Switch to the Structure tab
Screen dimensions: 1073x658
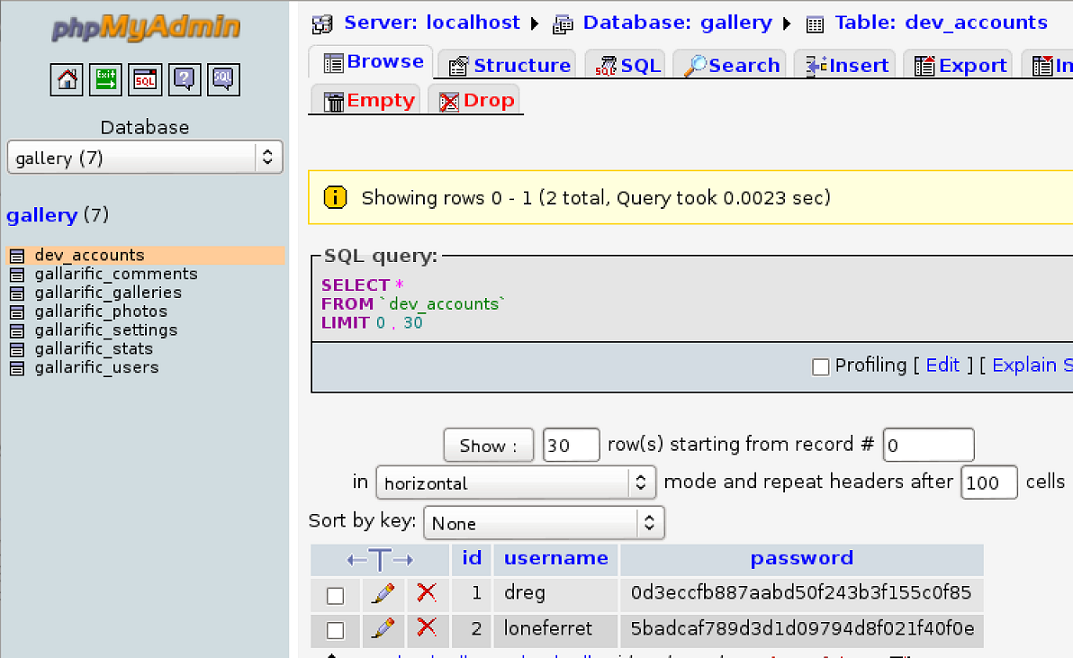coord(508,65)
